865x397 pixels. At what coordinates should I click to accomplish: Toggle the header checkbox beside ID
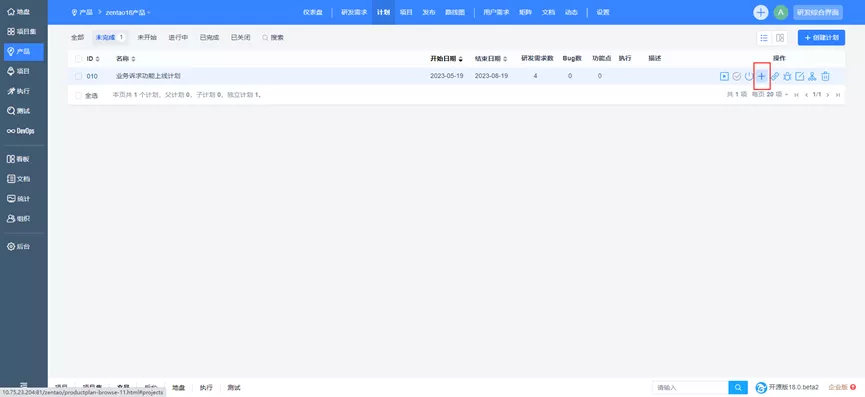point(78,58)
